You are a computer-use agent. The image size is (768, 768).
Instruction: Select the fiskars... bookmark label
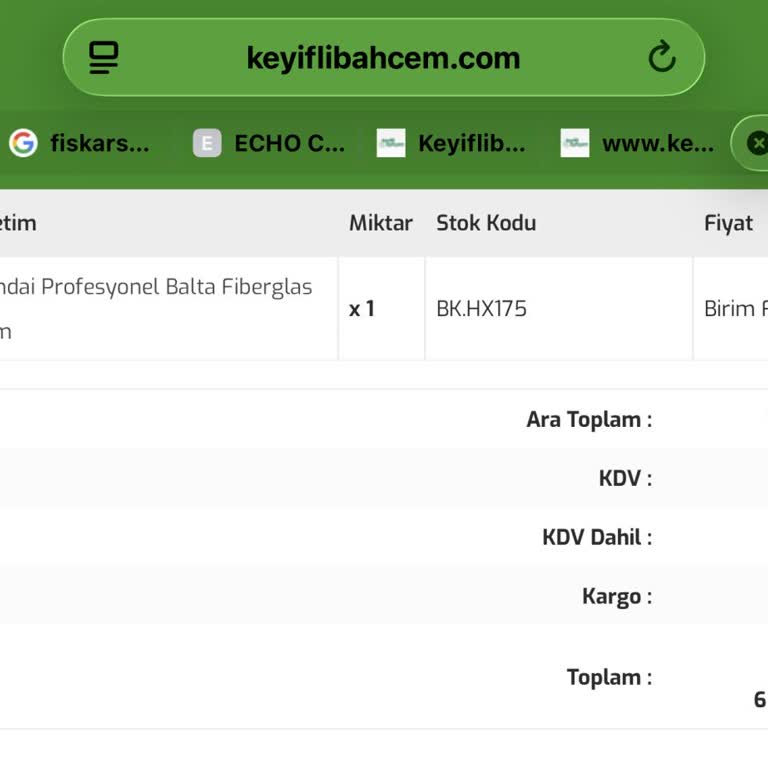pyautogui.click(x=100, y=143)
